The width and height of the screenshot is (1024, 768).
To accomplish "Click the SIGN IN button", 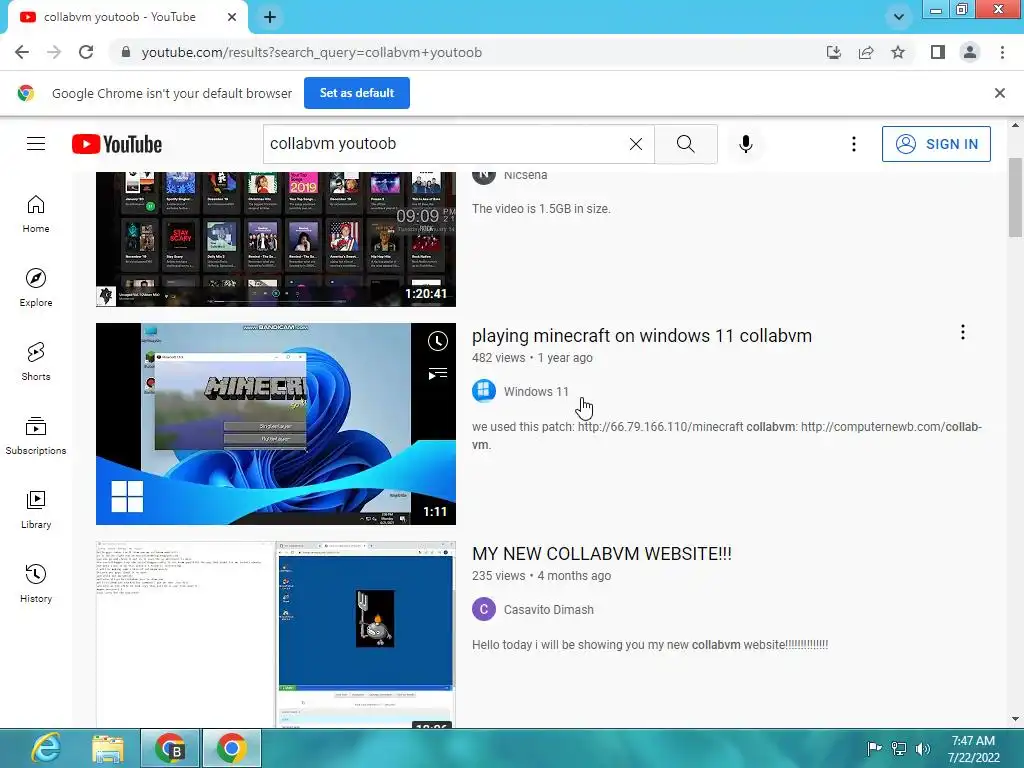I will click(936, 144).
